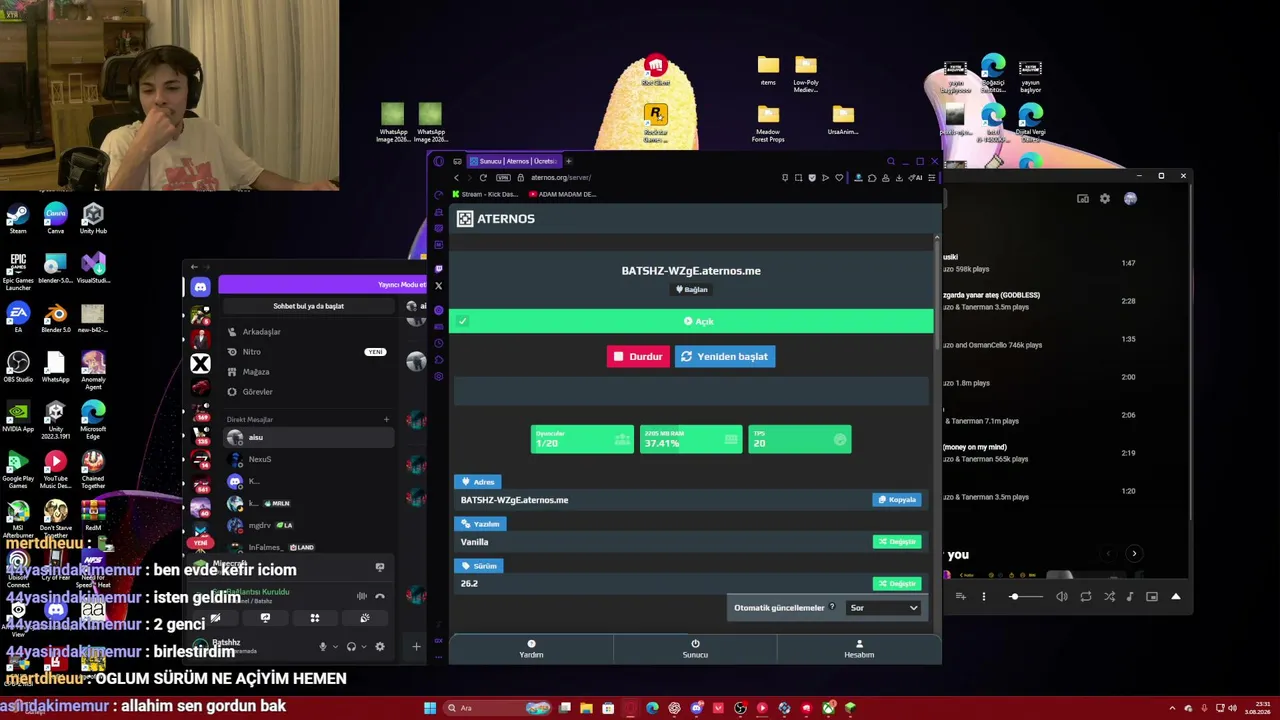The image size is (1280, 720).
Task: Open the Yardım tab in Aternos
Action: coord(531,649)
